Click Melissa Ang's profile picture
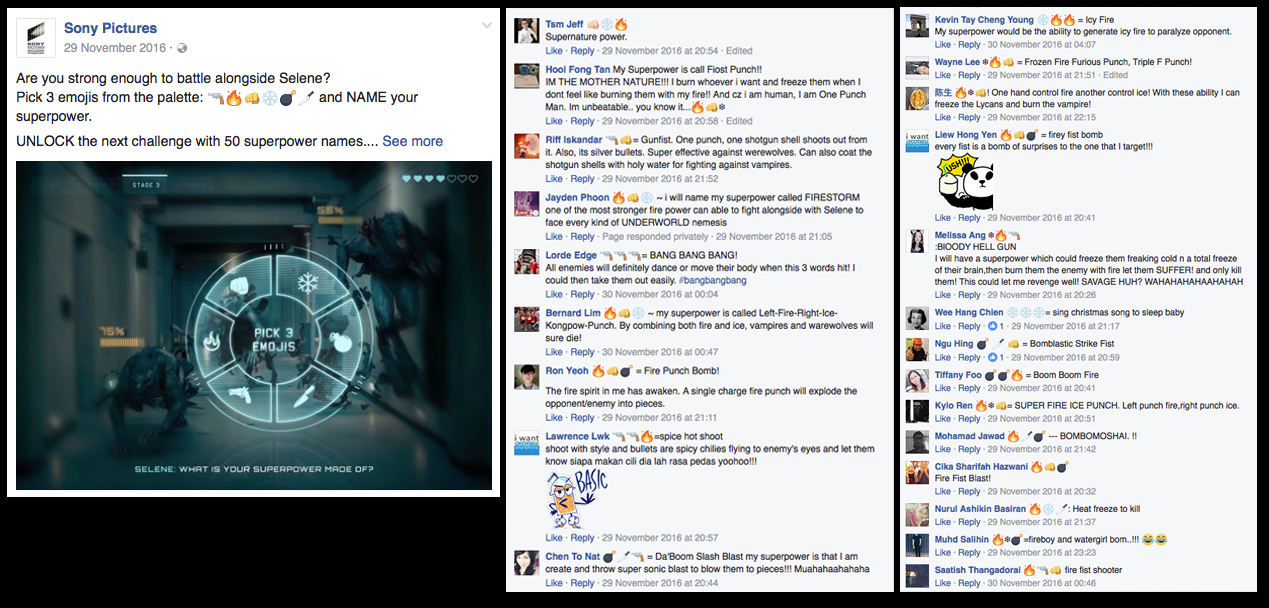The image size is (1269, 608). coord(918,241)
